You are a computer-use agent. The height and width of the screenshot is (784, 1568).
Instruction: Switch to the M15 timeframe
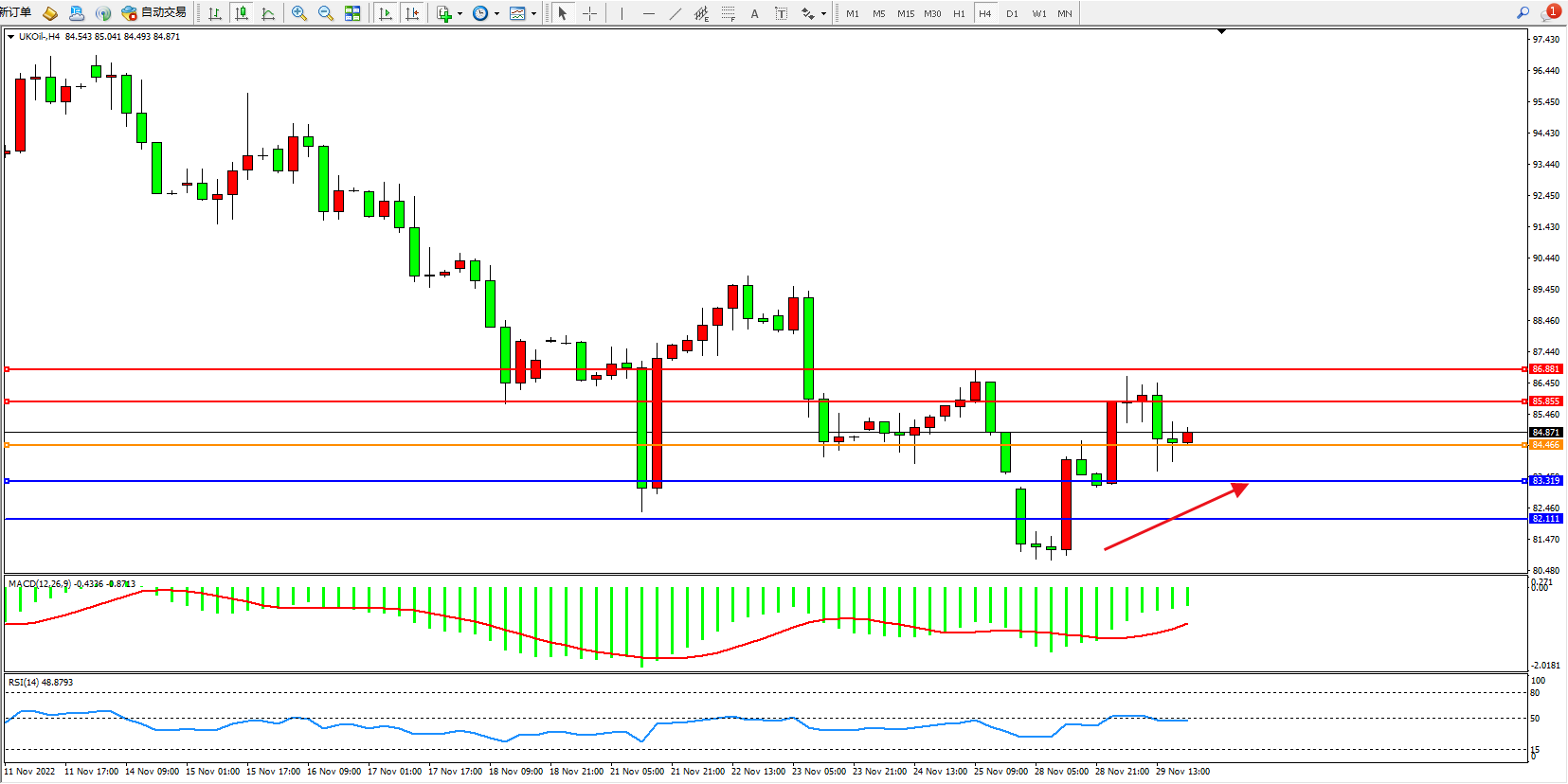coord(906,13)
